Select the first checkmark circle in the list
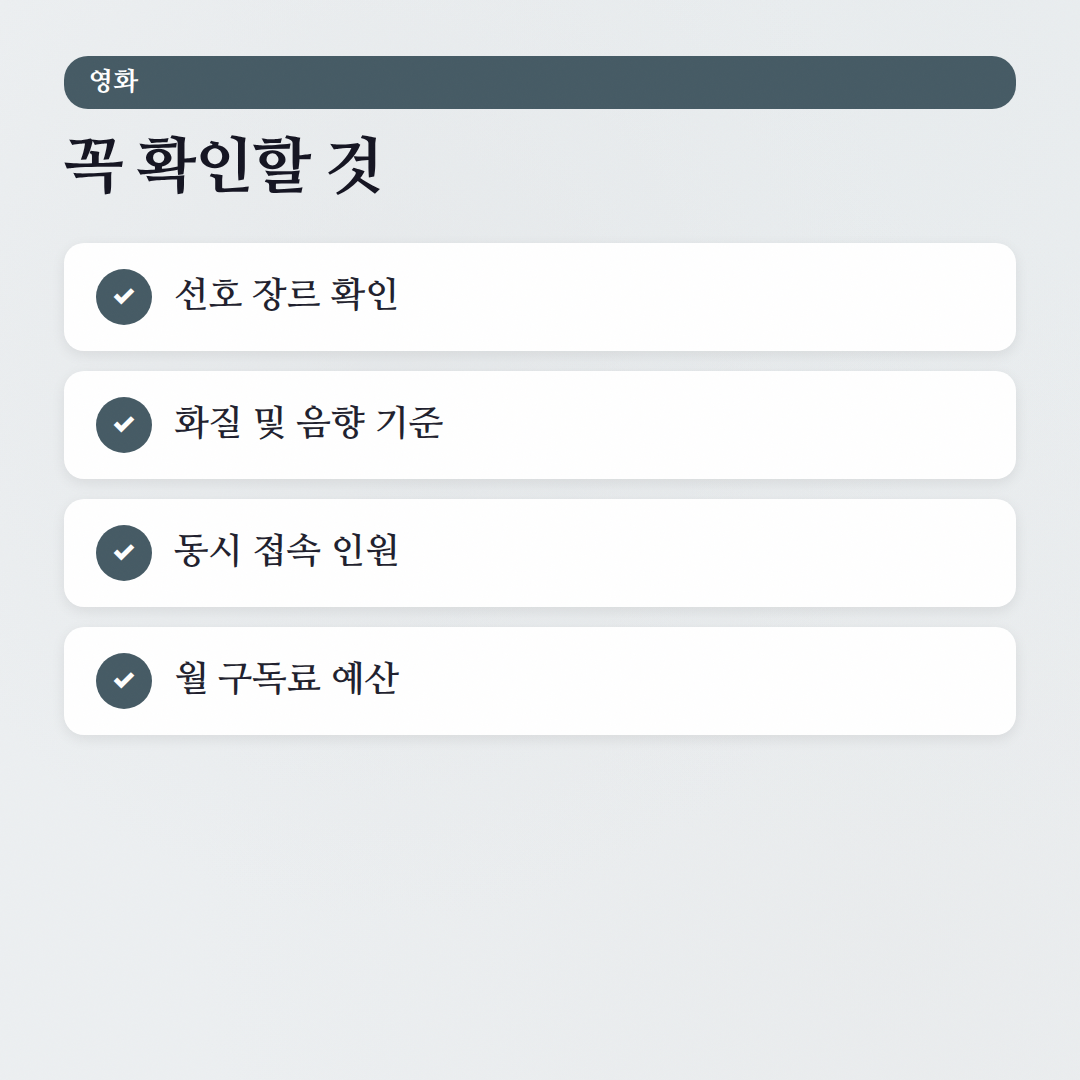Screen dimensions: 1080x1080 [x=124, y=296]
